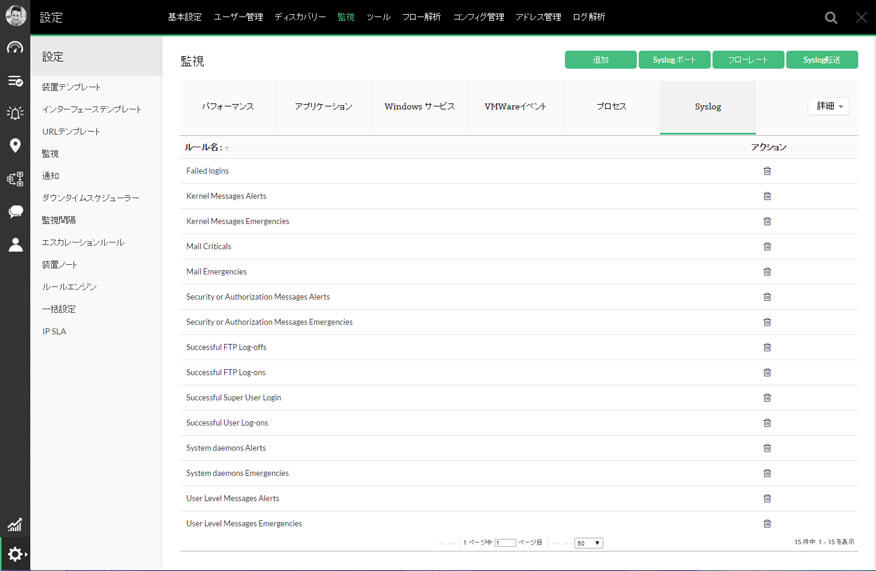Viewport: 876px width, 571px height.
Task: Open the Kernel Messages Alerts rule
Action: click(226, 196)
